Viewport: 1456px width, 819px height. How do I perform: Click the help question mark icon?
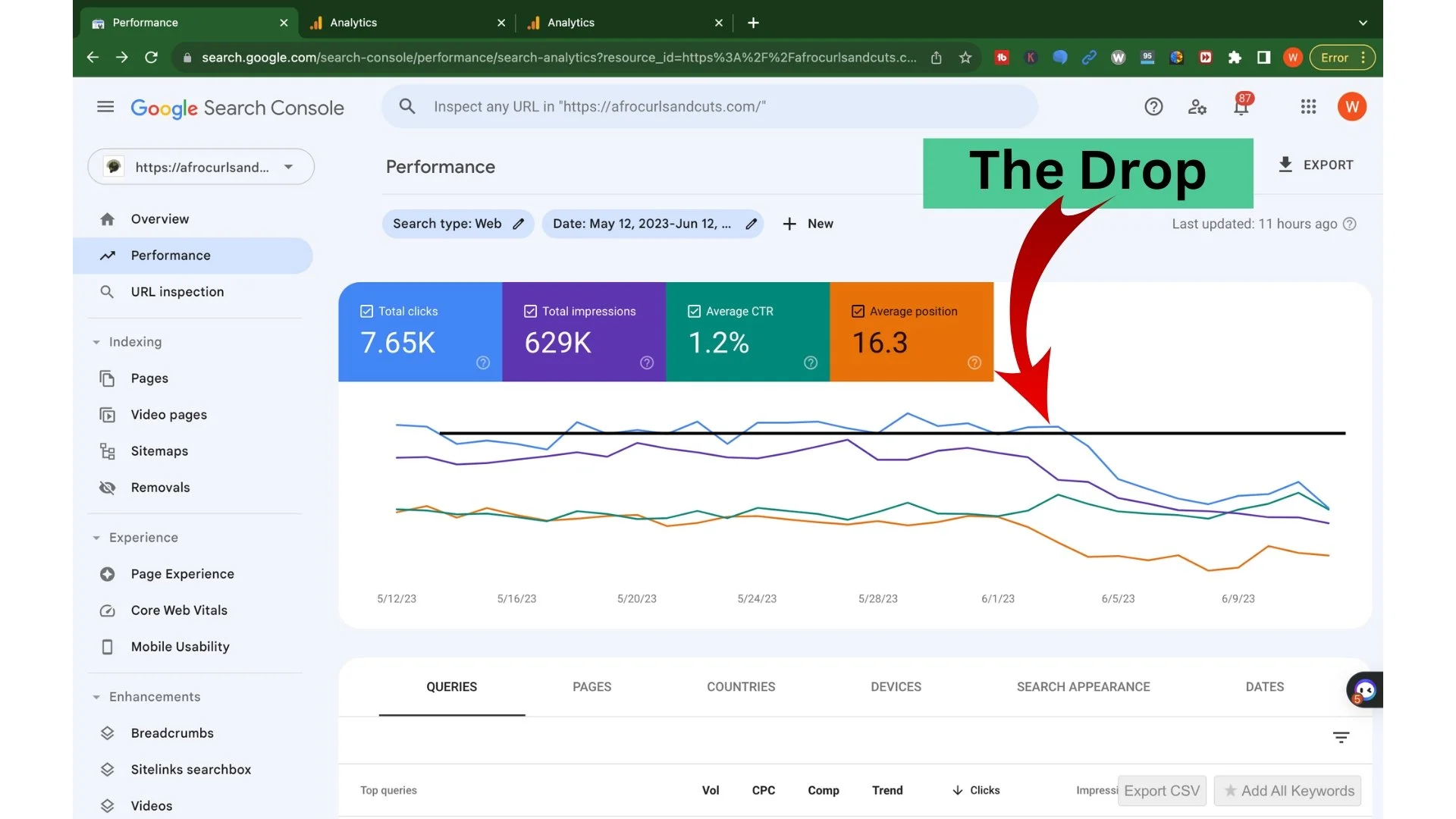[x=1153, y=107]
